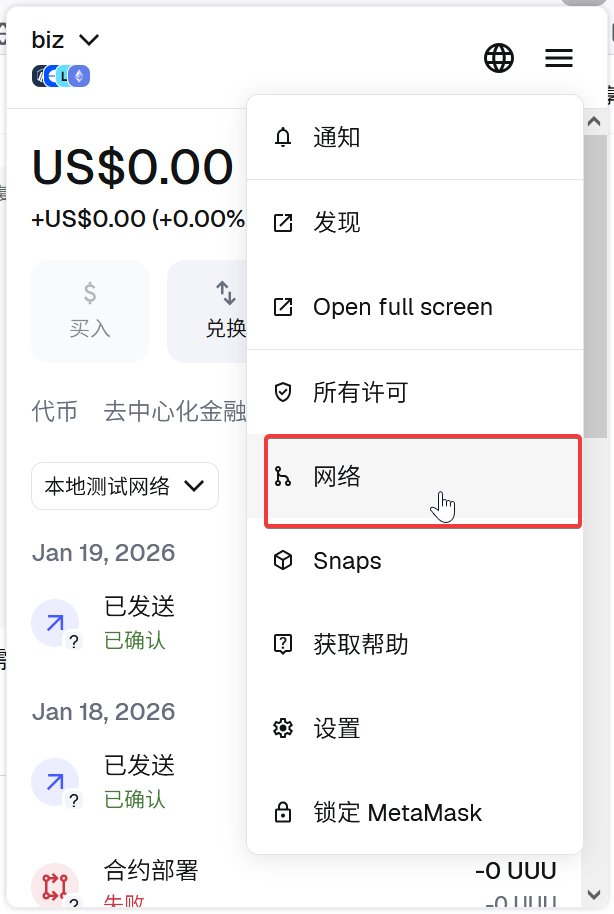Viewport: 614px width, 914px height.
Task: Click the Snaps box icon
Action: point(283,561)
